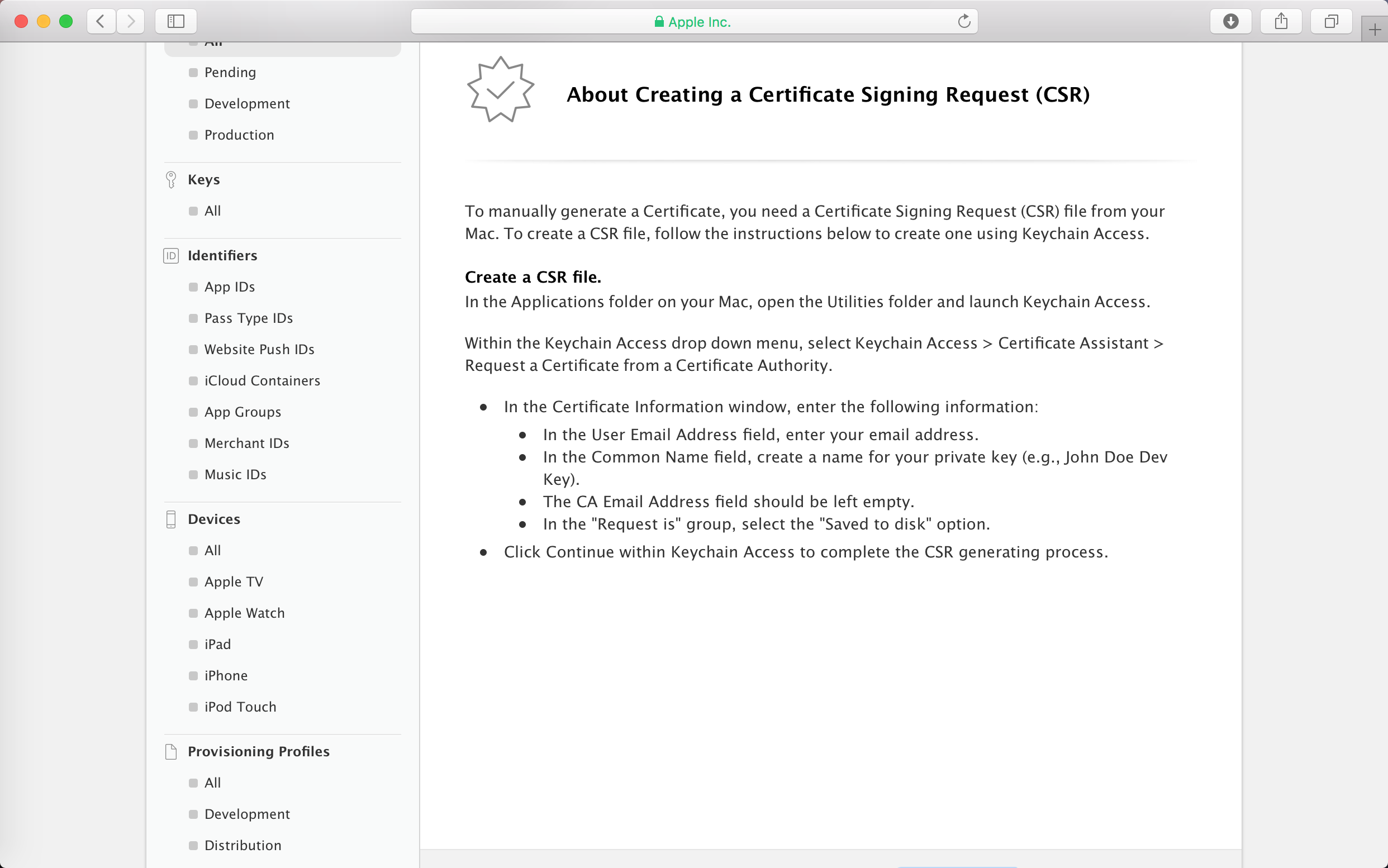Open iPad devices

(x=217, y=645)
